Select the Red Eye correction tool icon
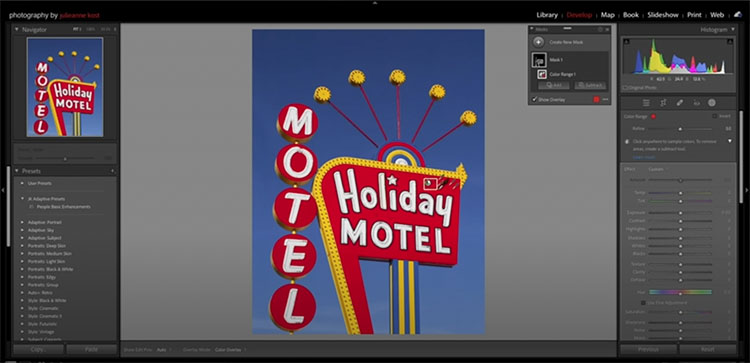The height and width of the screenshot is (363, 750). pos(696,103)
